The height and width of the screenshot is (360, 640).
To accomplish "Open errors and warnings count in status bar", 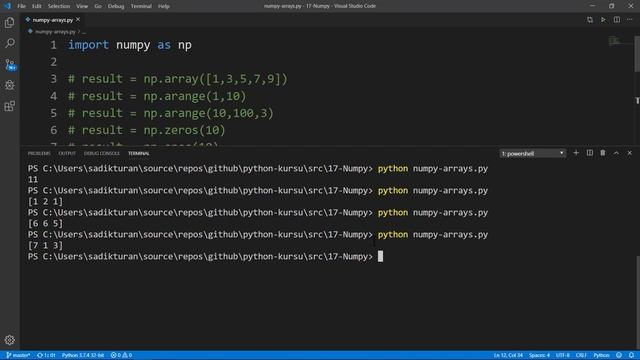I will (x=121, y=355).
